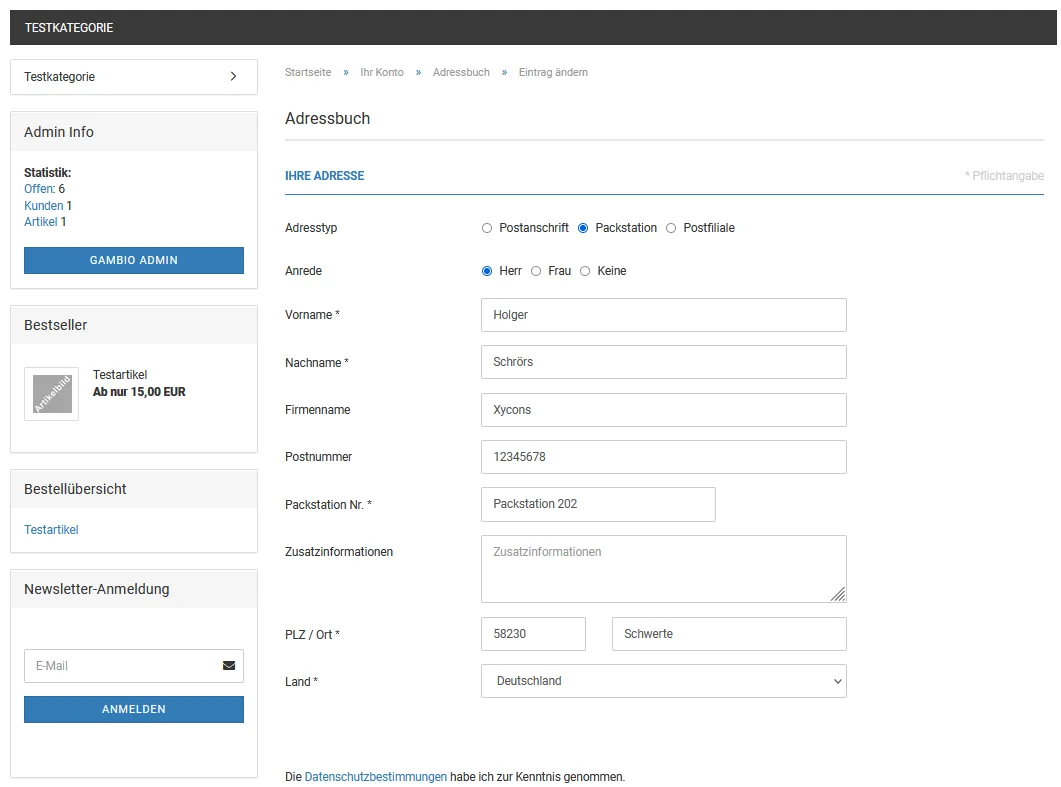Click the Packstation Nr. input field

point(598,504)
